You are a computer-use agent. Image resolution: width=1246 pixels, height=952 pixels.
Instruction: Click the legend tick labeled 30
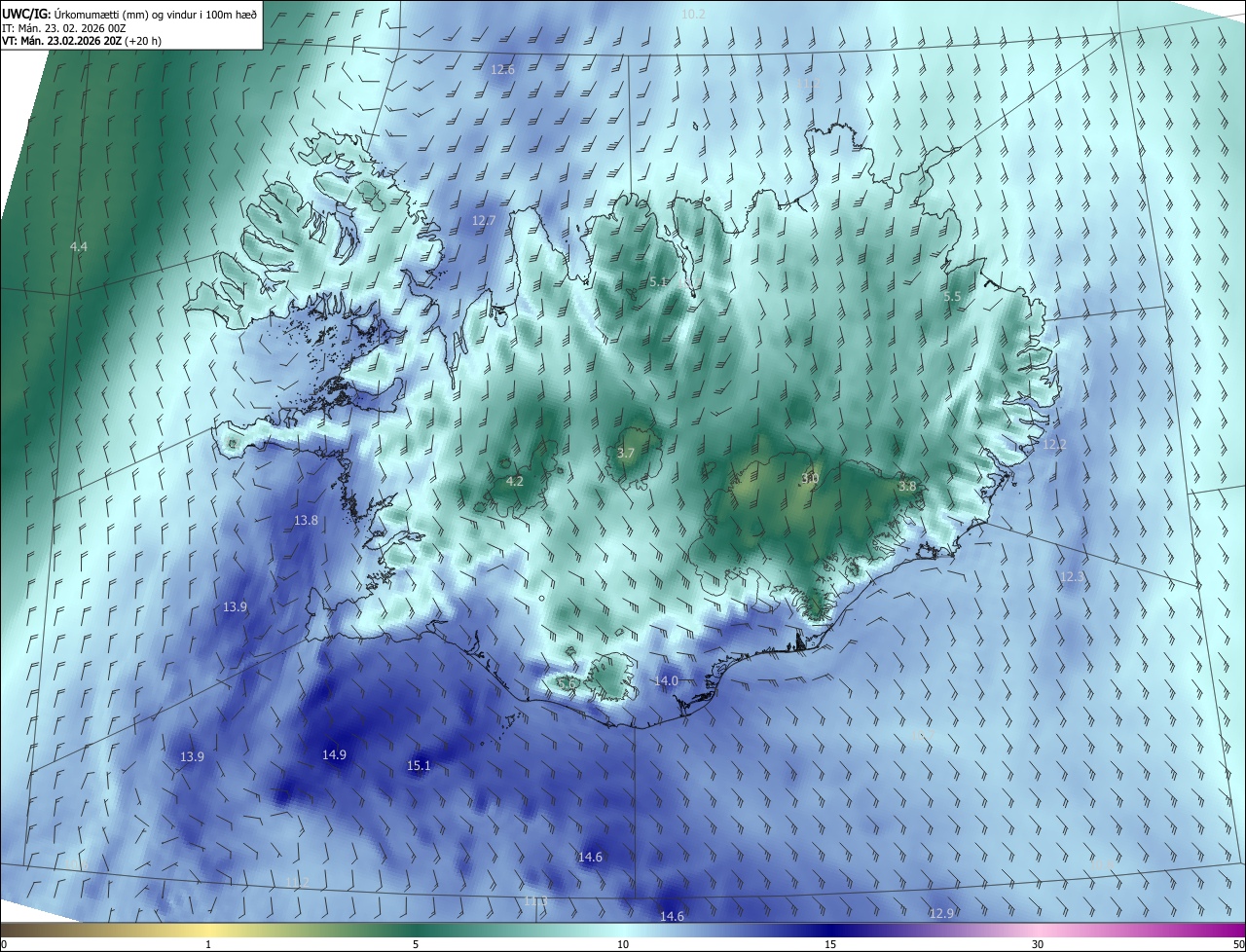(x=1038, y=944)
